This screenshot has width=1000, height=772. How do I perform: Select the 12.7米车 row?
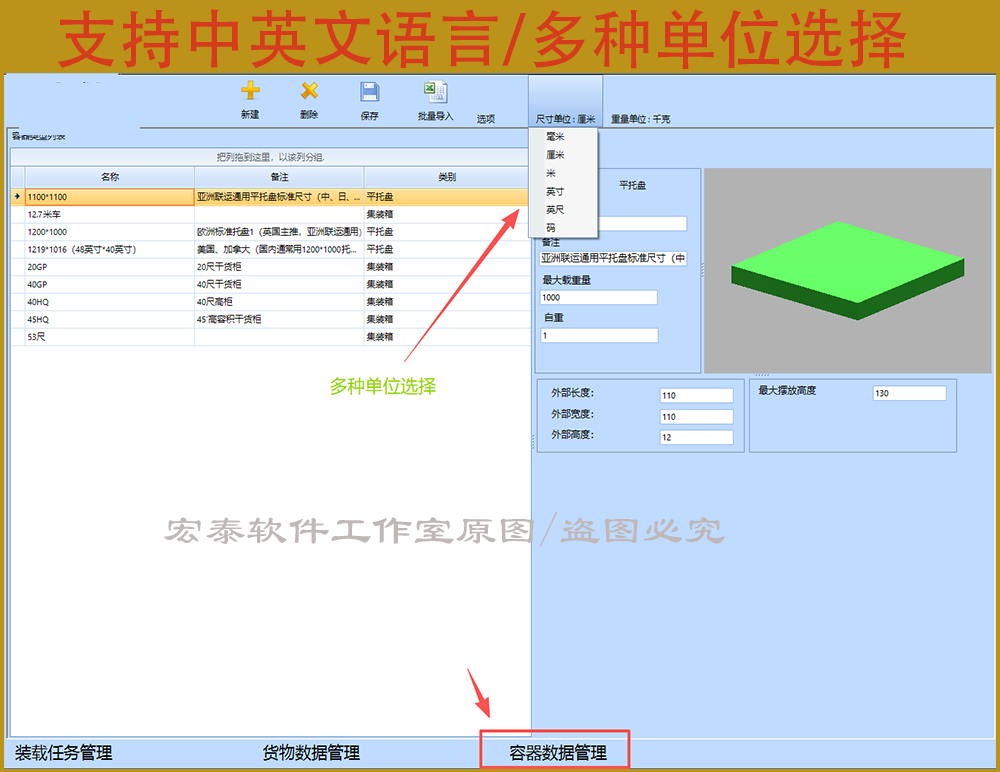click(x=270, y=214)
